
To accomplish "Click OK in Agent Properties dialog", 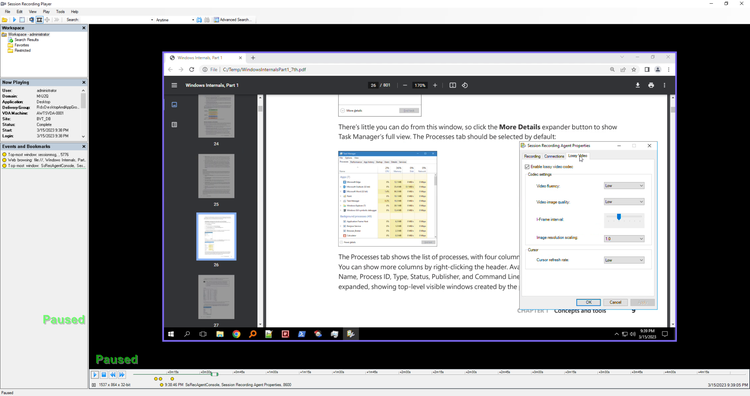I will click(x=588, y=302).
